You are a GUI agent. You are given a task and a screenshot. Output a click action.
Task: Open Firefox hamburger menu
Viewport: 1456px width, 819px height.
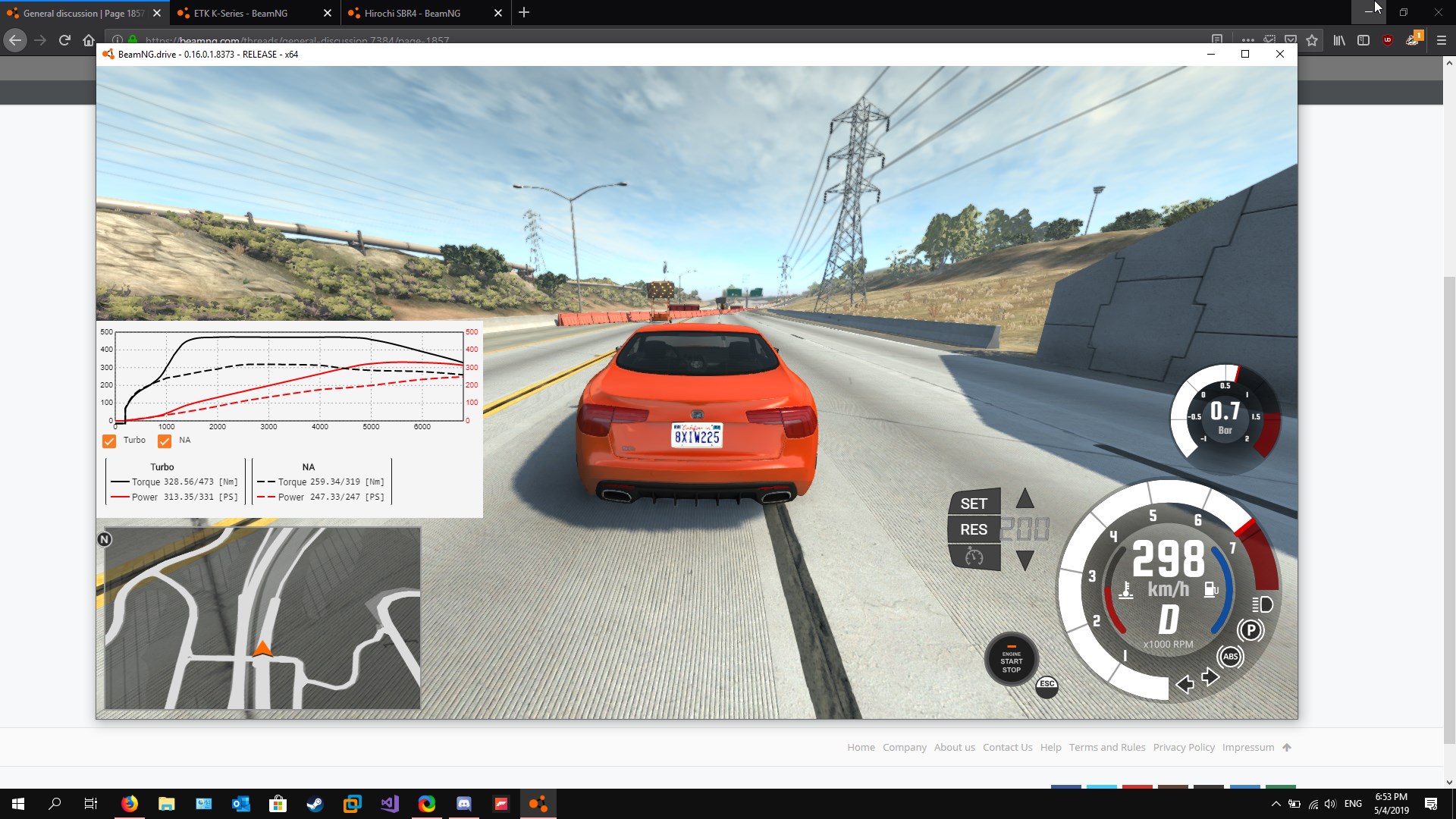1442,40
